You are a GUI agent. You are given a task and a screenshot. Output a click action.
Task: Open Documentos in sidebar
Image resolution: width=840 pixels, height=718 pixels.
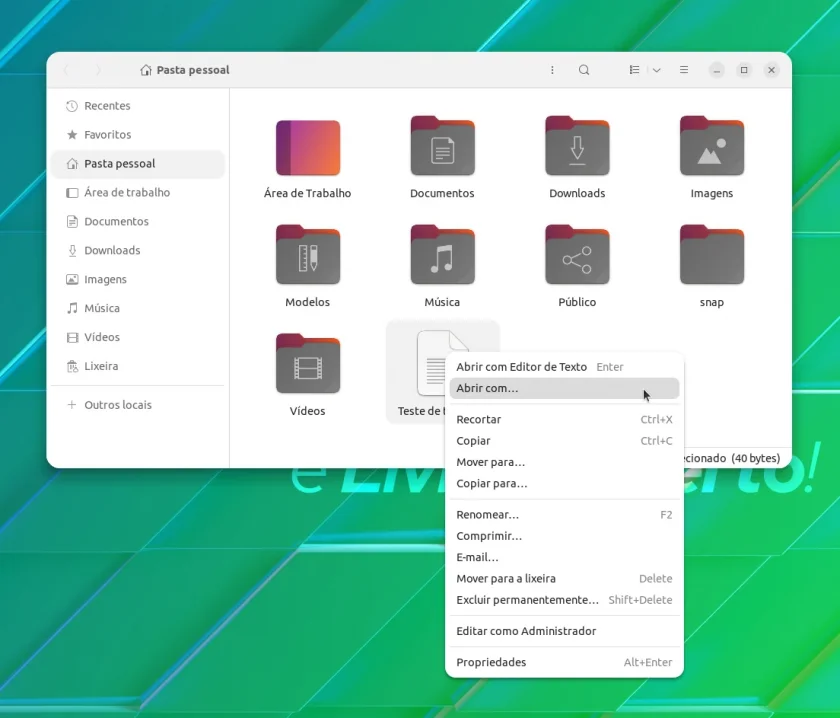pos(138,221)
